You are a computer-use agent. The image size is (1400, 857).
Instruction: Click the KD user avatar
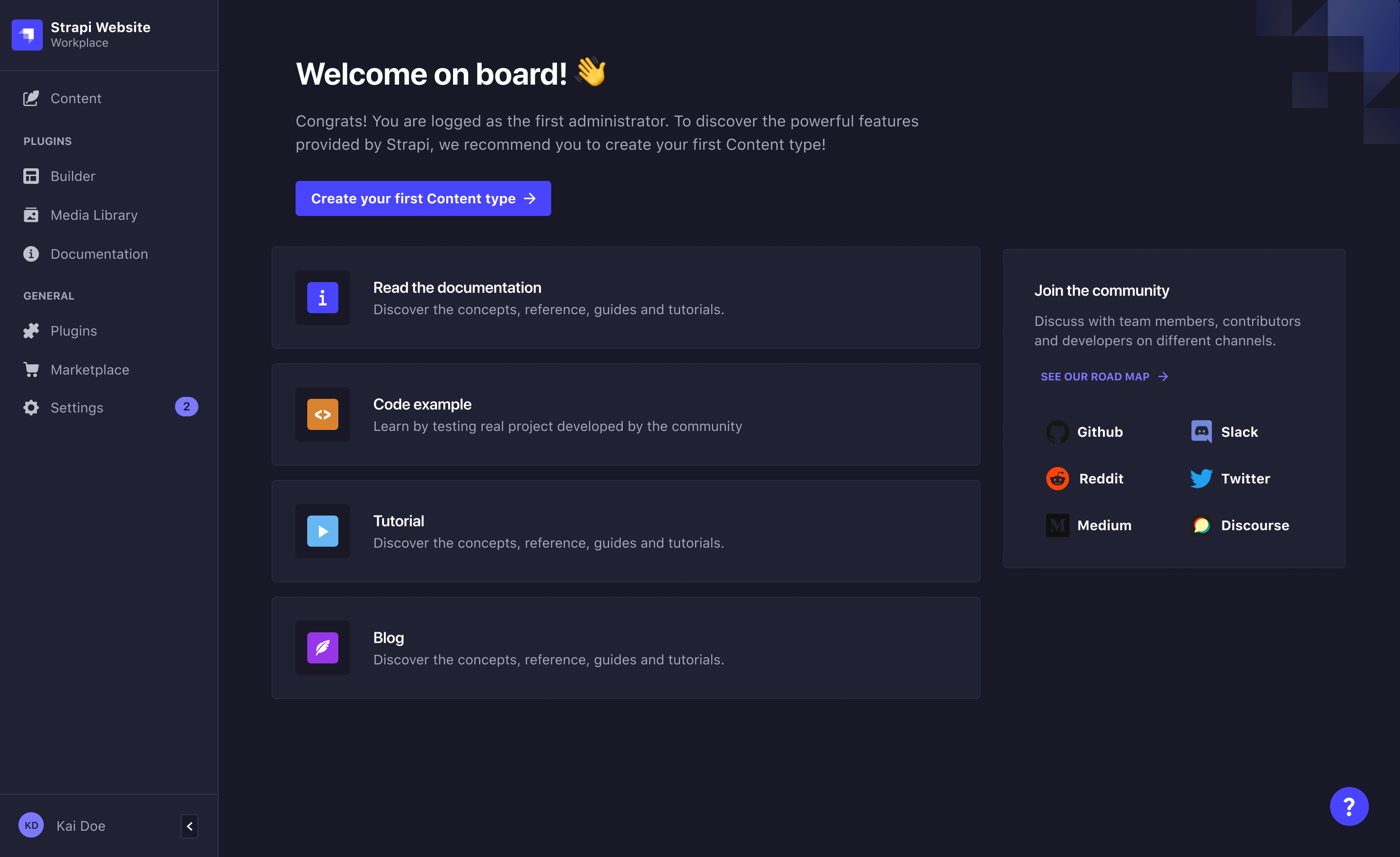[31, 825]
